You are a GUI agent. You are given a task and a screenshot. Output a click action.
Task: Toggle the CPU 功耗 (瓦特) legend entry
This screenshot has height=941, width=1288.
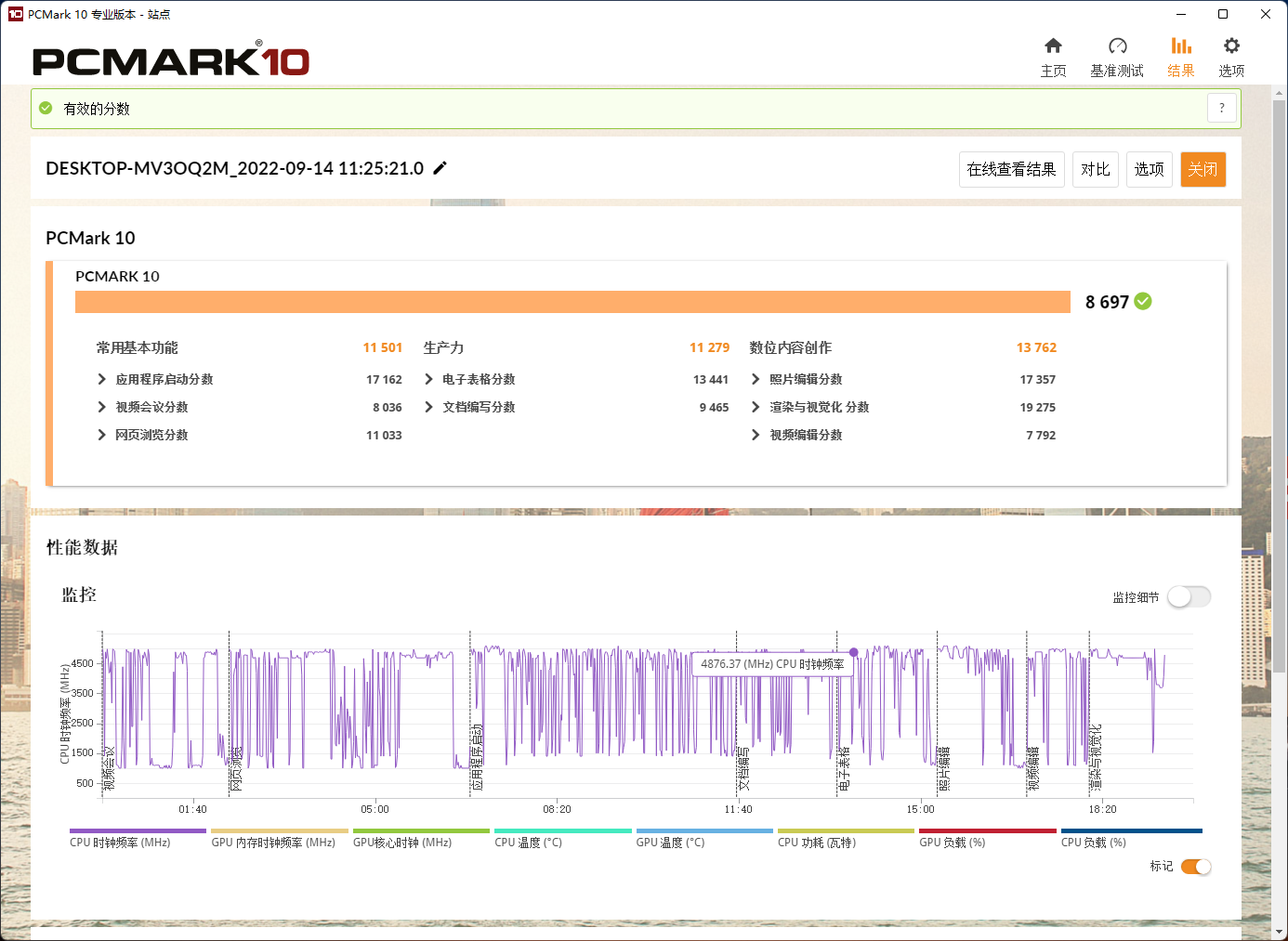pos(846,837)
